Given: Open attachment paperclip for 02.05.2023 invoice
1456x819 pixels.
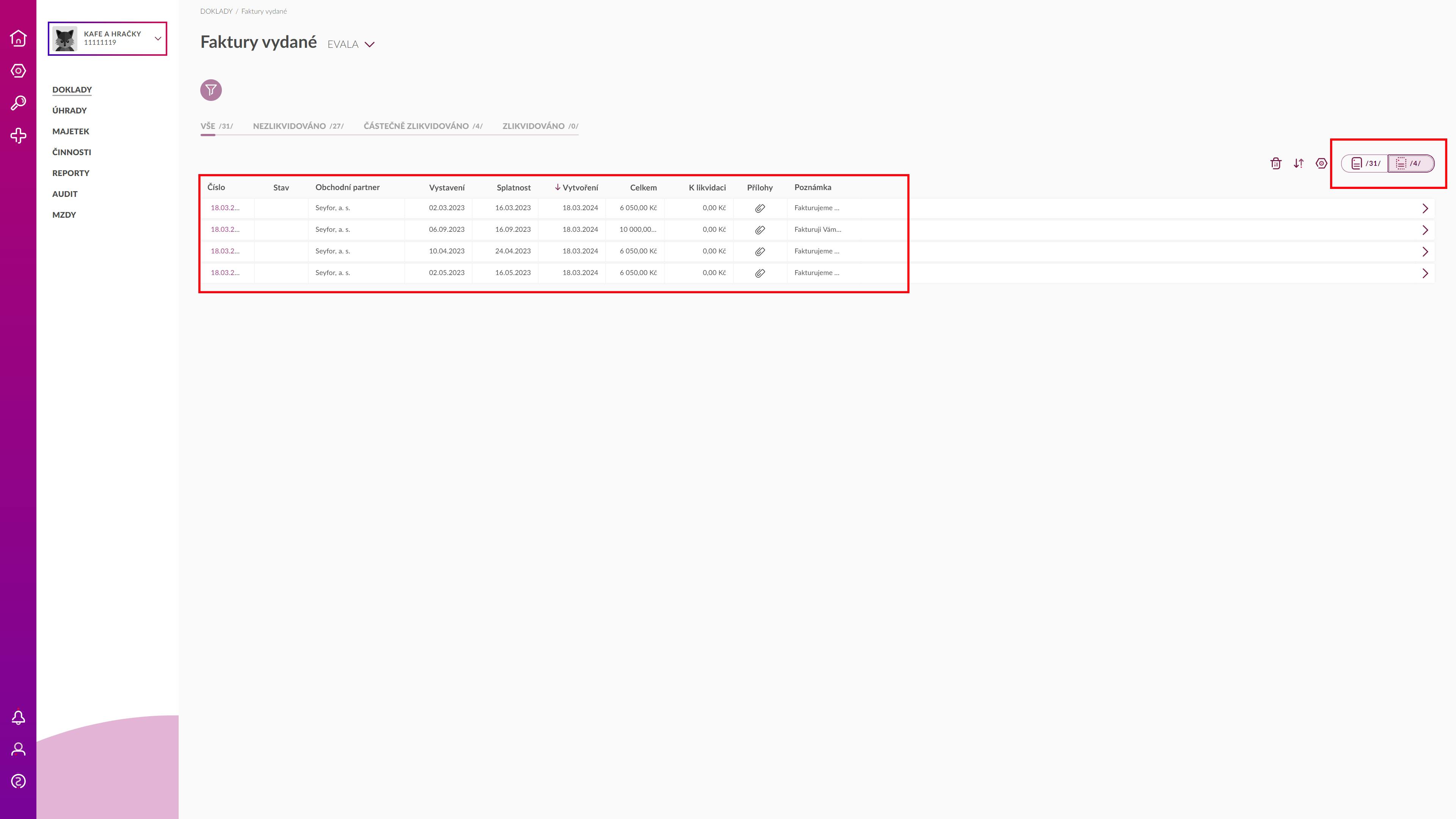Looking at the screenshot, I should pos(760,273).
